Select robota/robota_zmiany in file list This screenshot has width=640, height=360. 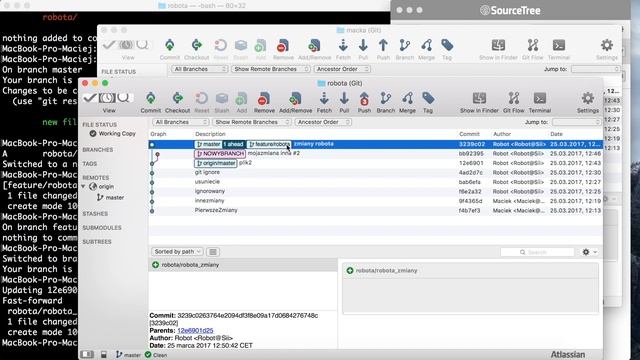point(243,265)
